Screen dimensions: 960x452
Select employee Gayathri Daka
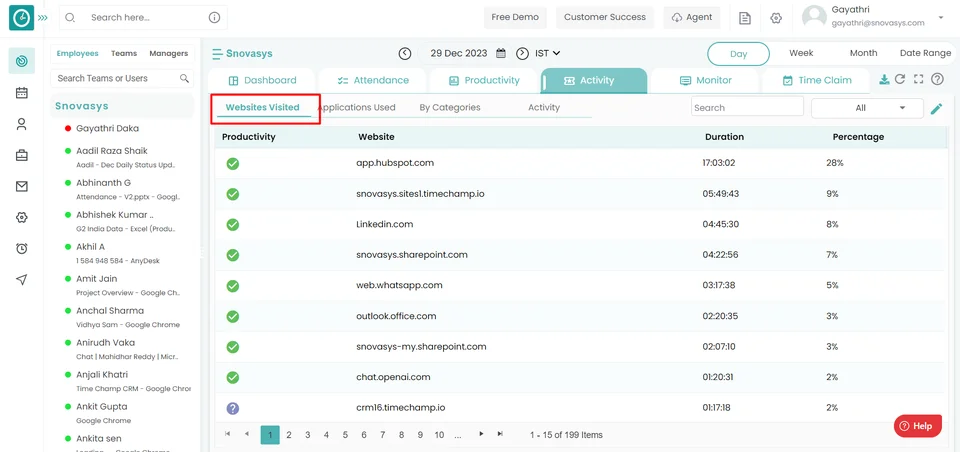click(x=107, y=128)
